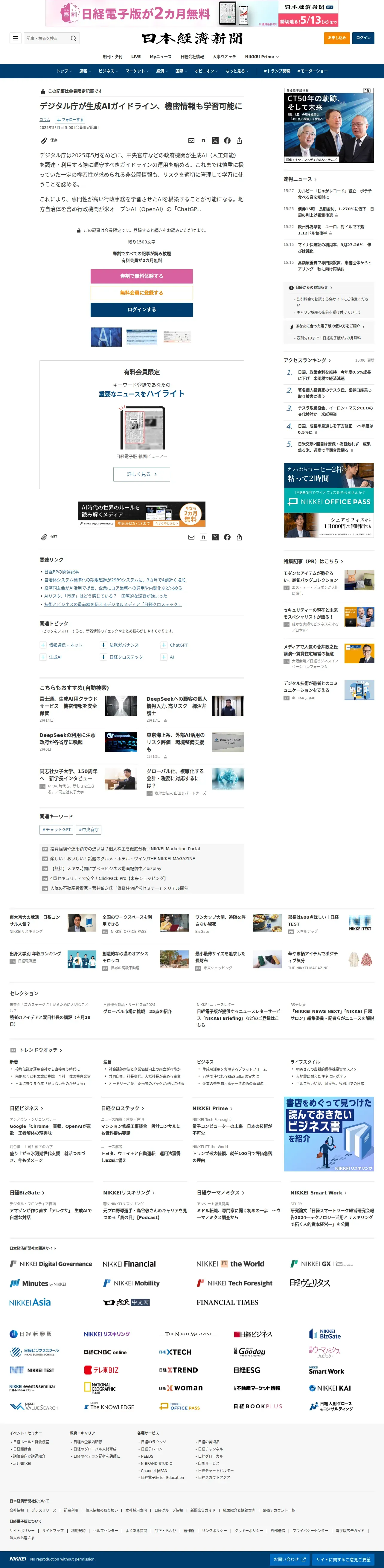
Task: Expand the トップ navigation dropdown
Action: coord(64,71)
